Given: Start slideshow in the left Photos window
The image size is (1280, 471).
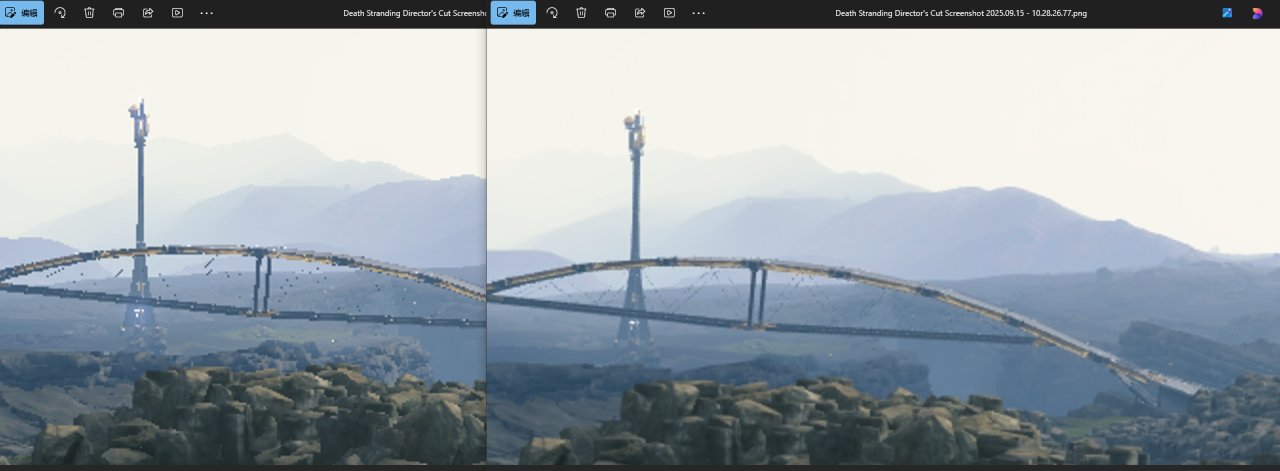Looking at the screenshot, I should click(177, 13).
